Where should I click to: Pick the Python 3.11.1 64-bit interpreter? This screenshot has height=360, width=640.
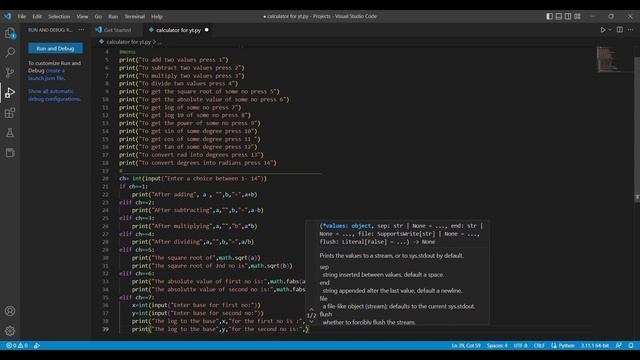tap(595, 345)
